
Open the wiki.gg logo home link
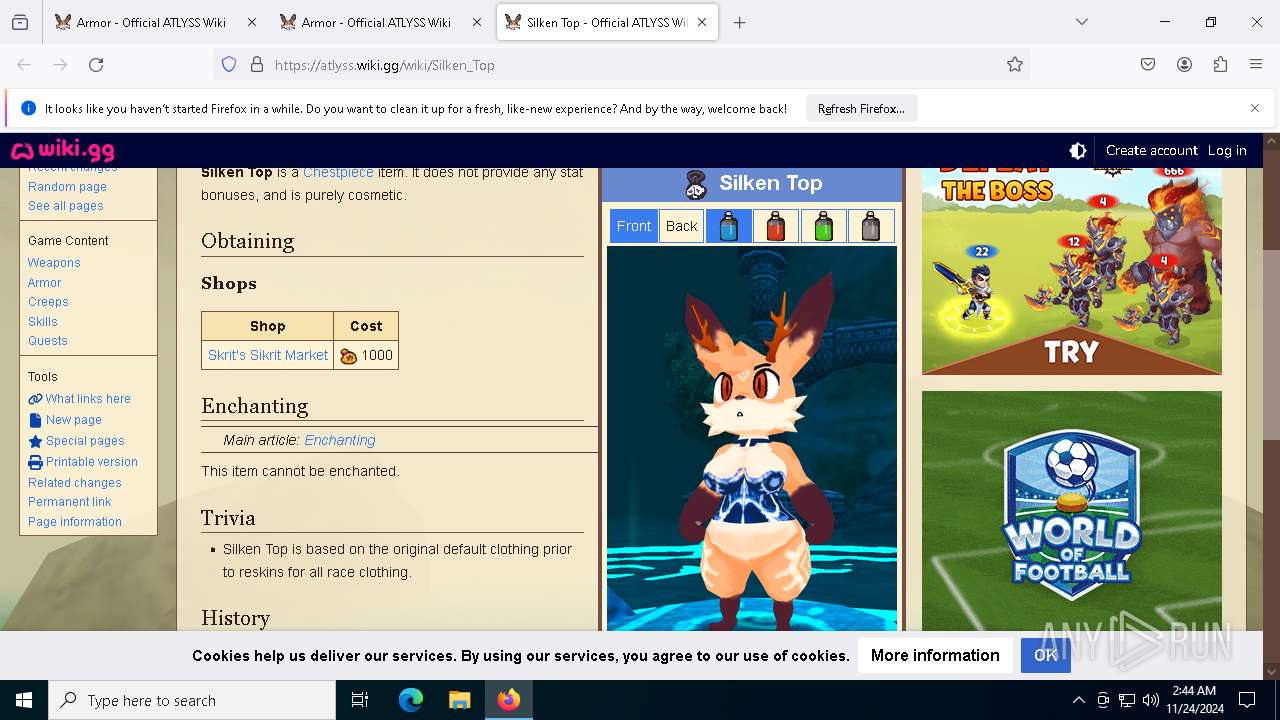[x=63, y=150]
